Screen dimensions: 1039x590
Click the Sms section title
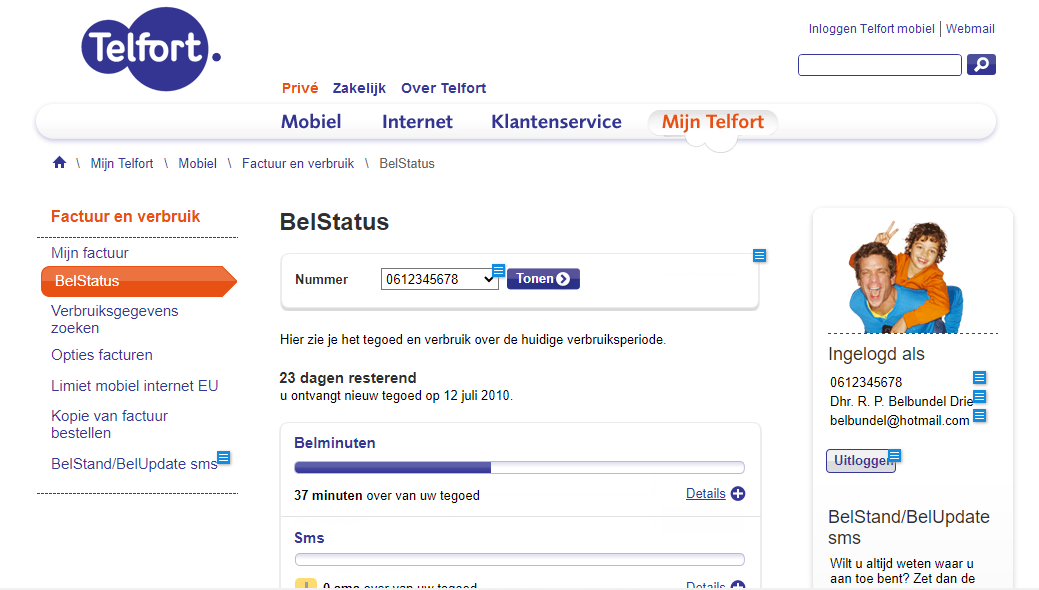click(x=309, y=538)
